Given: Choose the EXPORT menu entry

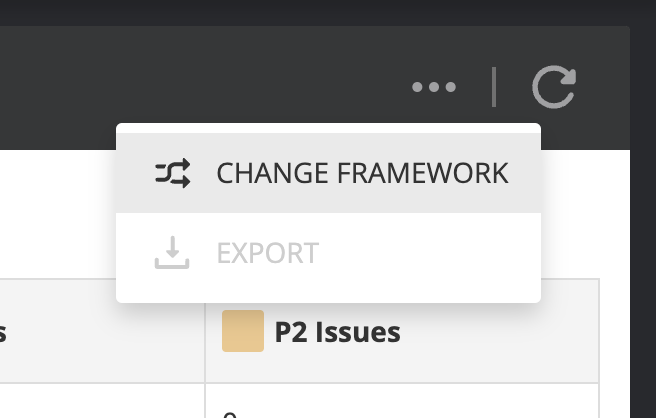Looking at the screenshot, I should [x=267, y=252].
